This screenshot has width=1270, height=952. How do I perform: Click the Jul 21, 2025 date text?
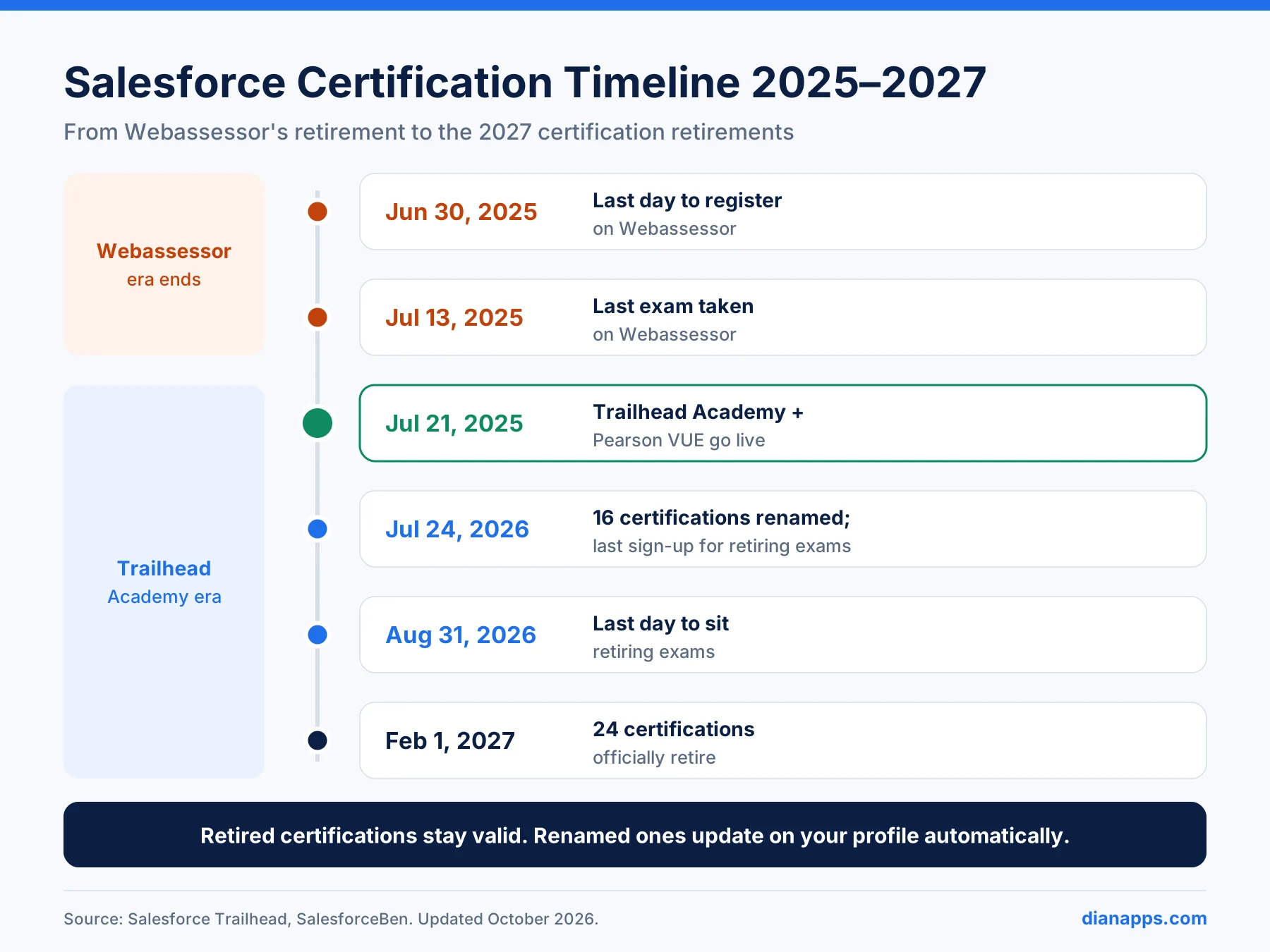coord(454,423)
